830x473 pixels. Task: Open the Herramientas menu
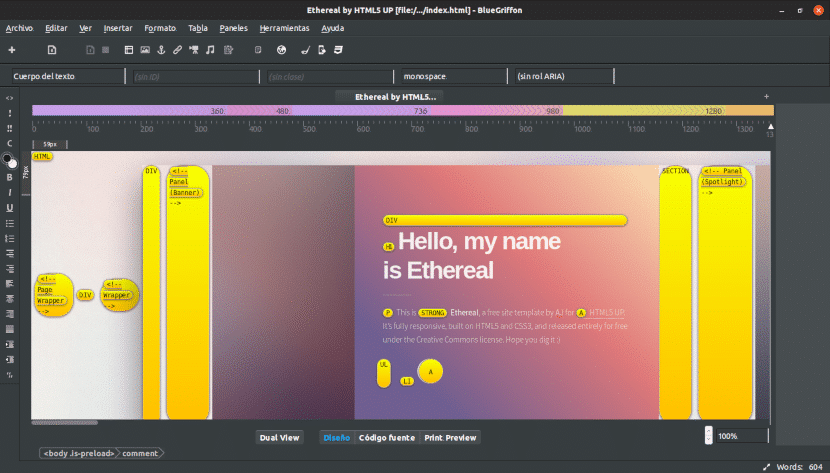[284, 28]
